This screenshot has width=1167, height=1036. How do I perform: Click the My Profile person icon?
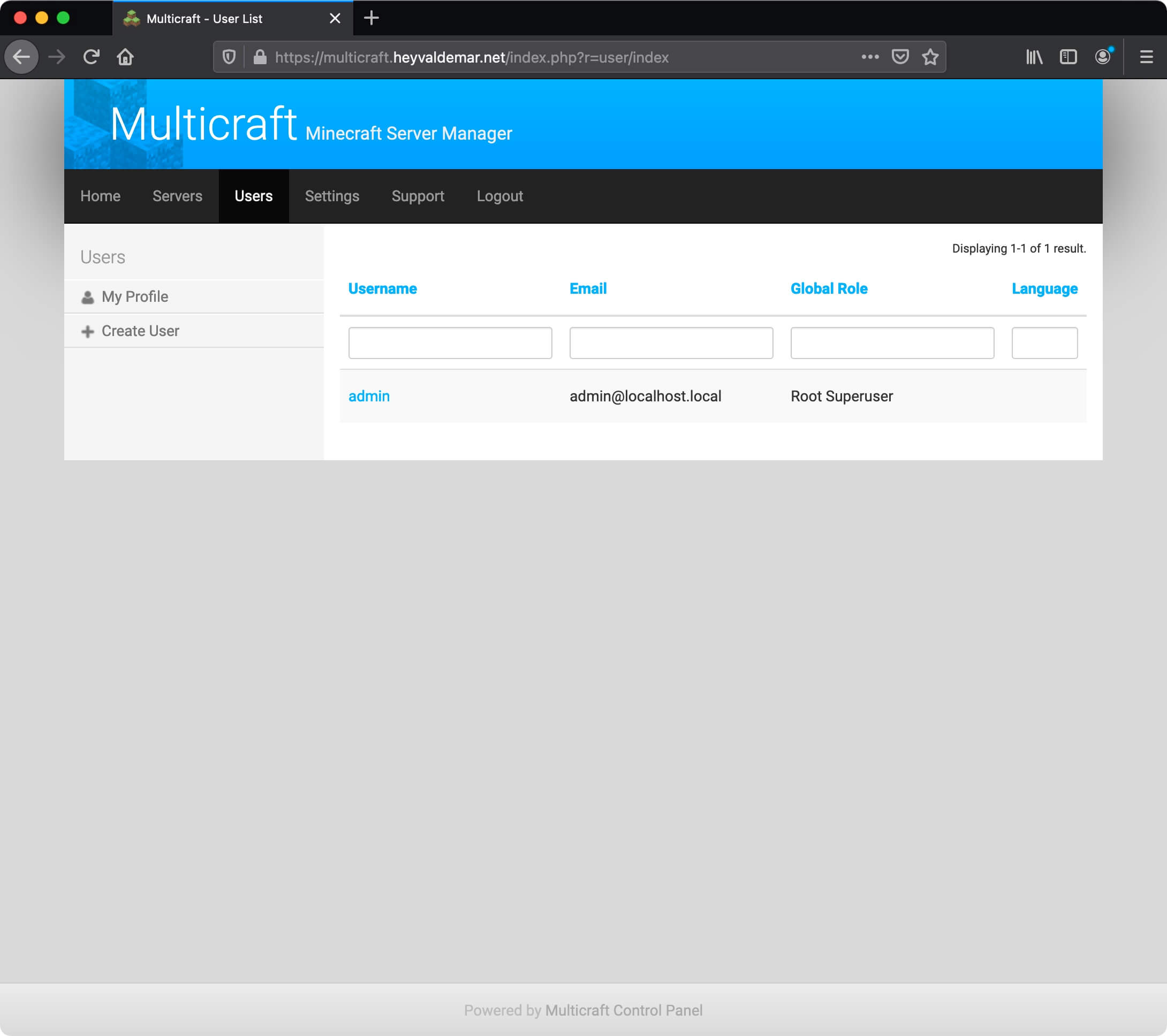(87, 297)
